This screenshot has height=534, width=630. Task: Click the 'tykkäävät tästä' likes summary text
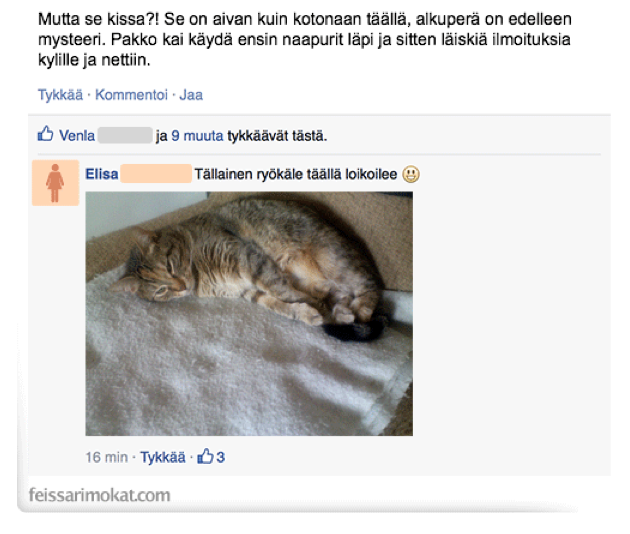pyautogui.click(x=277, y=136)
